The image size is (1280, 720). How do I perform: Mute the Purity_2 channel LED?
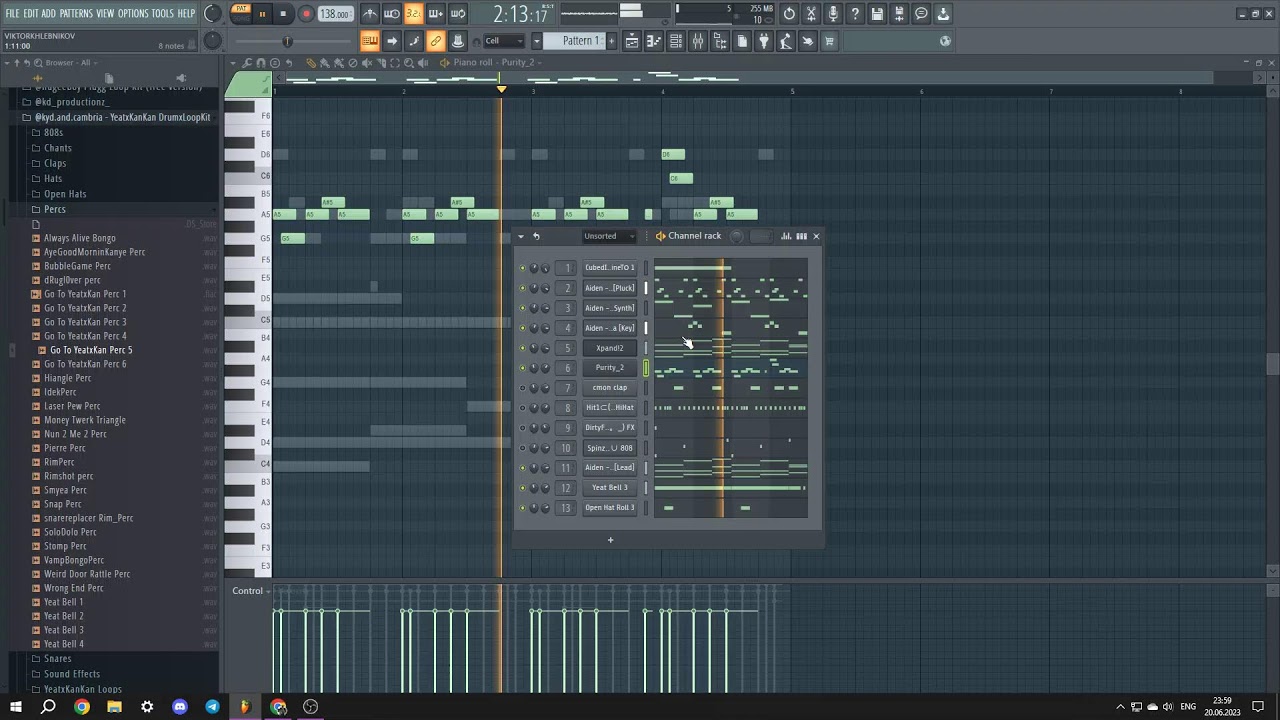[x=522, y=368]
